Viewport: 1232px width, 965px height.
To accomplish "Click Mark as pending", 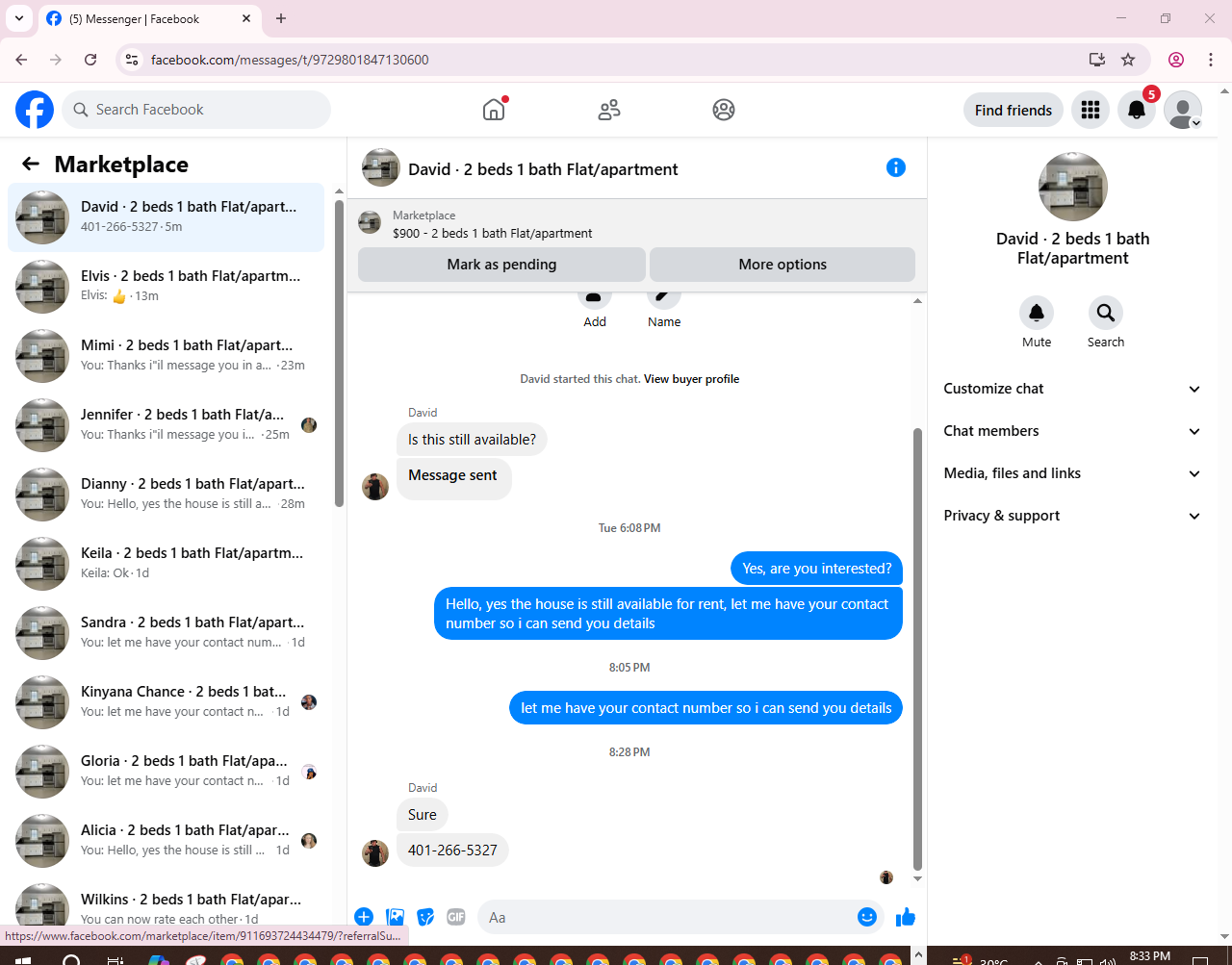I will click(x=501, y=265).
